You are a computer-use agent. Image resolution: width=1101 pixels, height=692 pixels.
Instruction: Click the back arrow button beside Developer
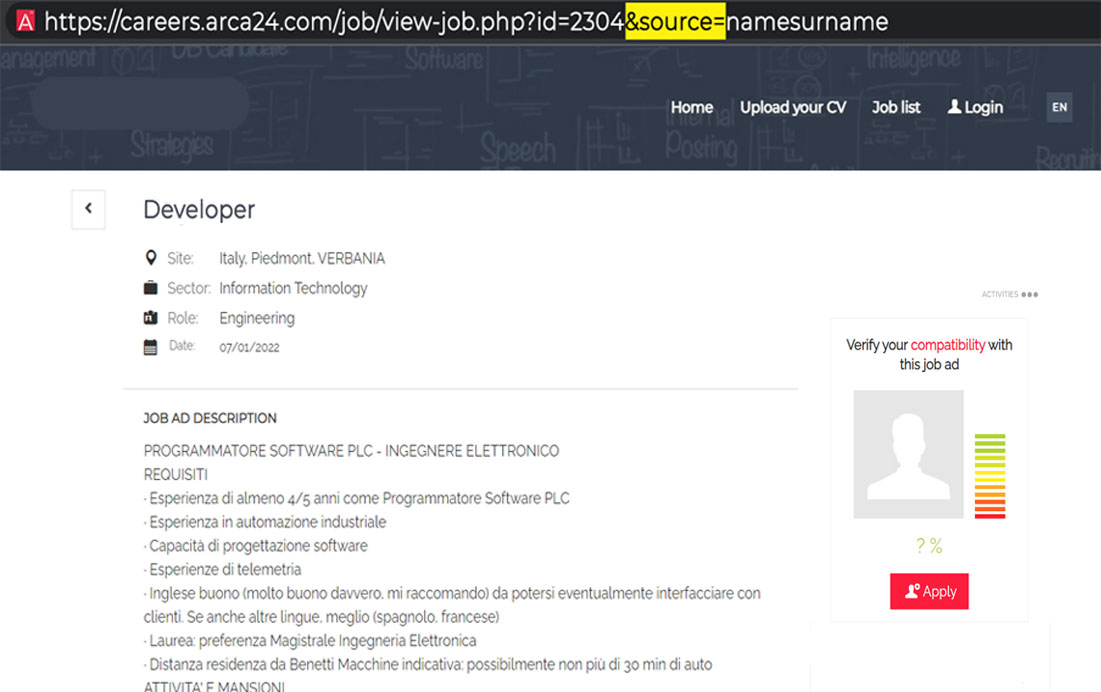pyautogui.click(x=88, y=209)
